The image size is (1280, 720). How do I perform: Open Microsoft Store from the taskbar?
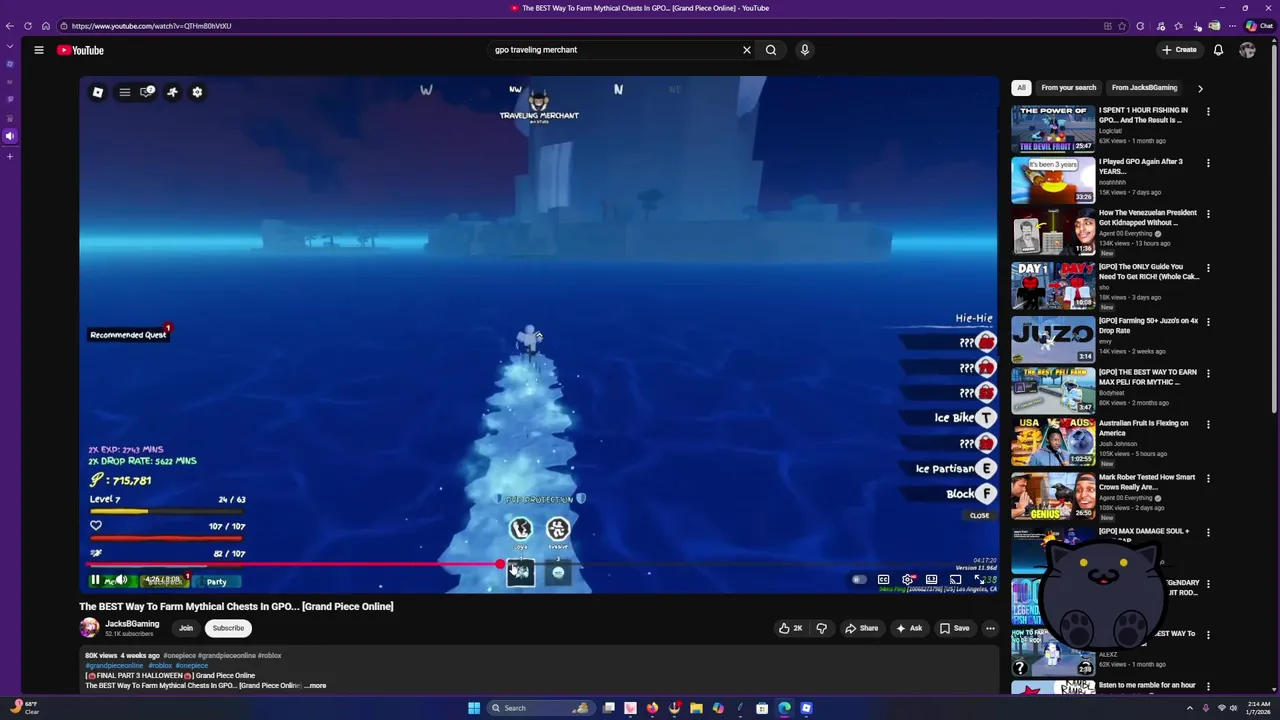tap(762, 708)
